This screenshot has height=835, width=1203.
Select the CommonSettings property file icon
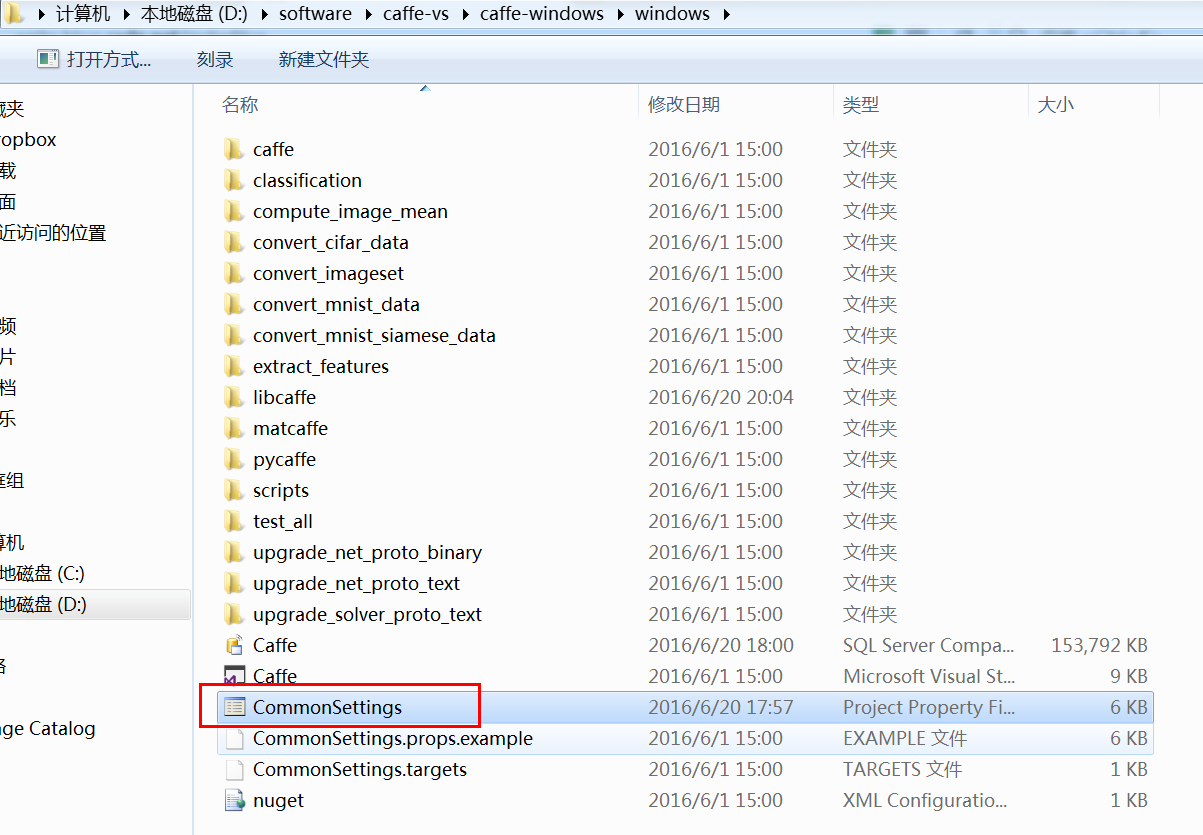[234, 707]
